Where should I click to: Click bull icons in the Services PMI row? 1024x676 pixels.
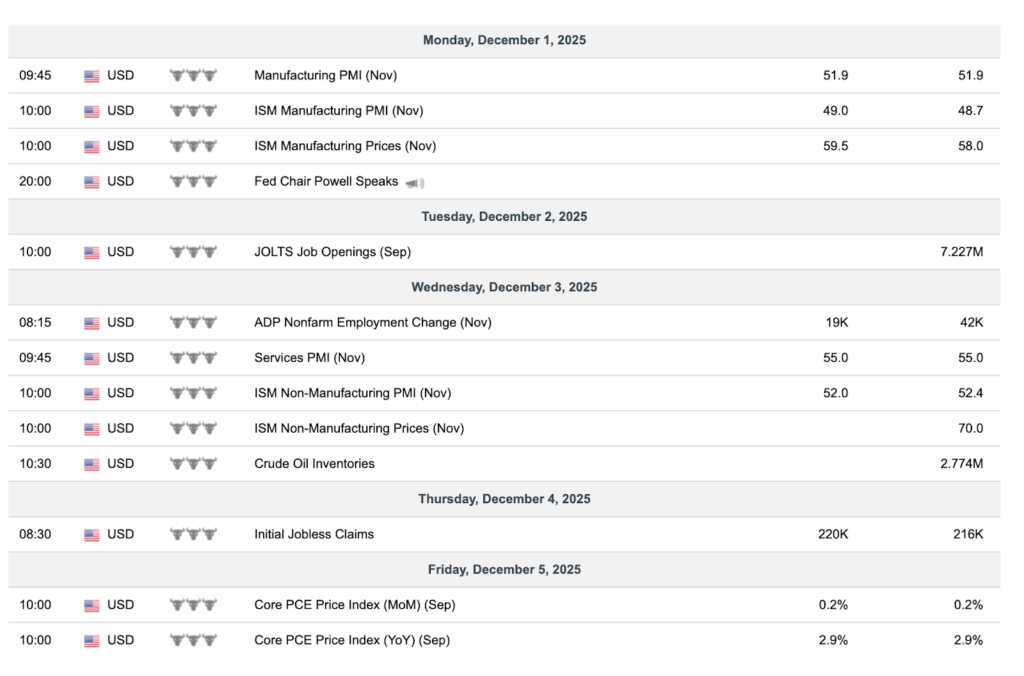point(193,358)
